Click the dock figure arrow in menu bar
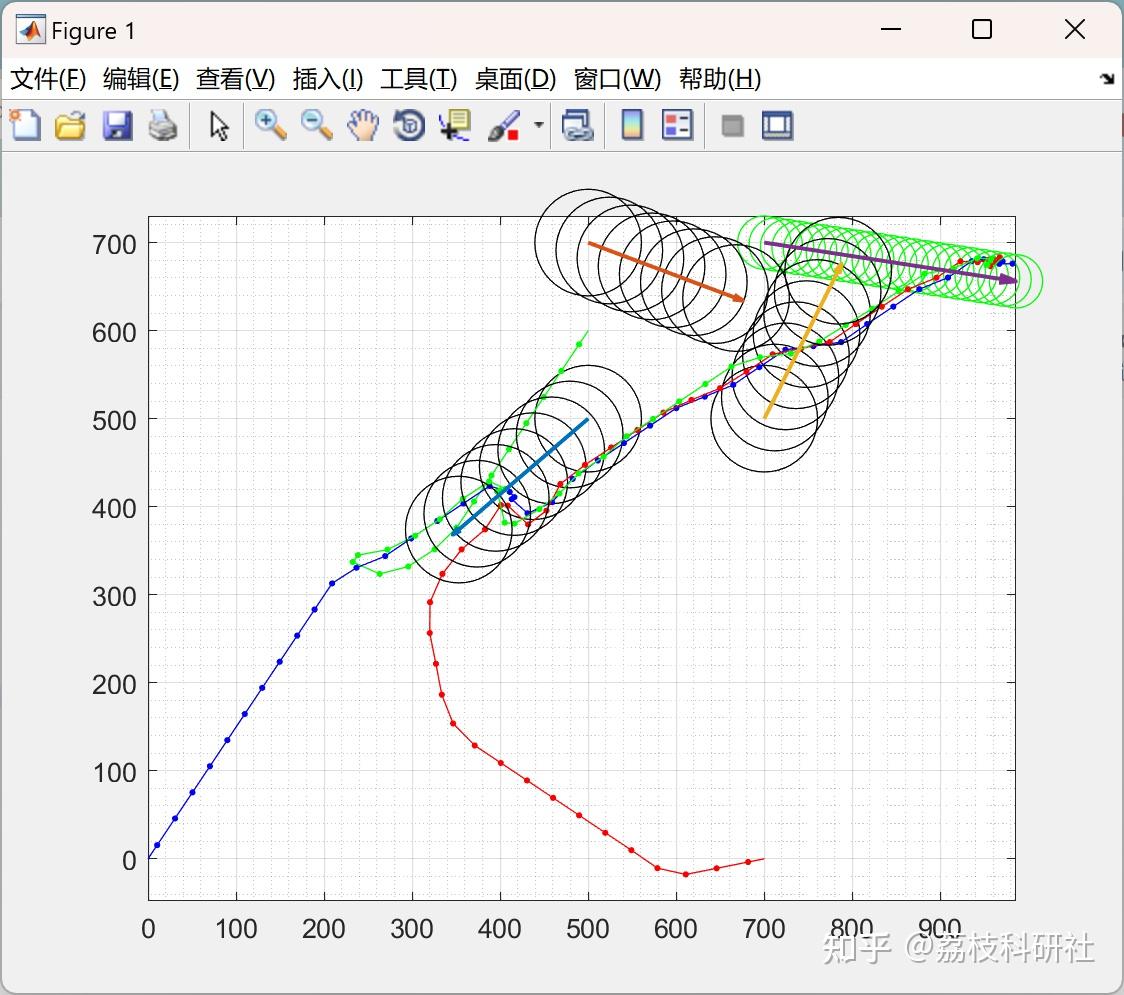The width and height of the screenshot is (1124, 995). tap(1106, 79)
